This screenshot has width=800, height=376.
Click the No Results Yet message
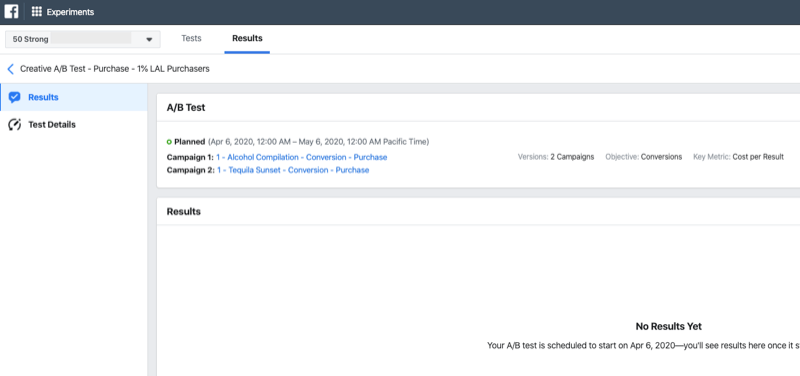tap(668, 326)
